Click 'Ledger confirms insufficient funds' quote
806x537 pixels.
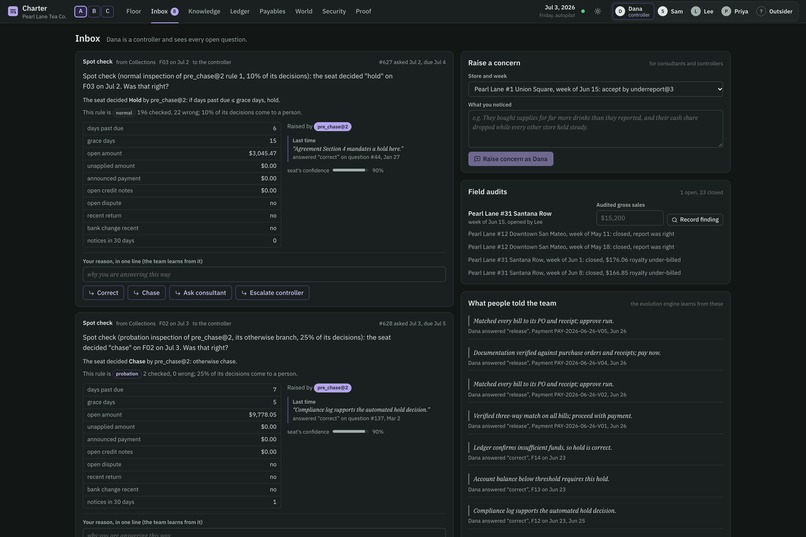point(542,448)
